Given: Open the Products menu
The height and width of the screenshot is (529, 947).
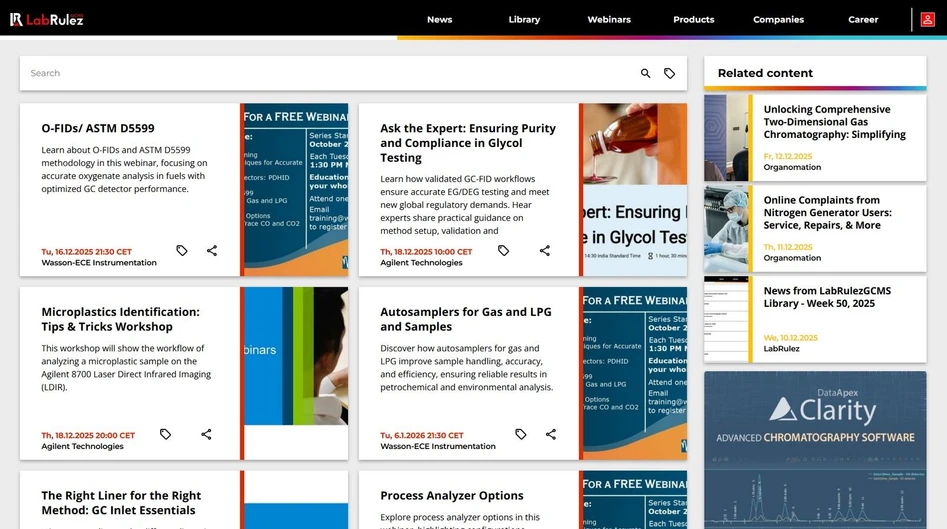Looking at the screenshot, I should pos(693,19).
